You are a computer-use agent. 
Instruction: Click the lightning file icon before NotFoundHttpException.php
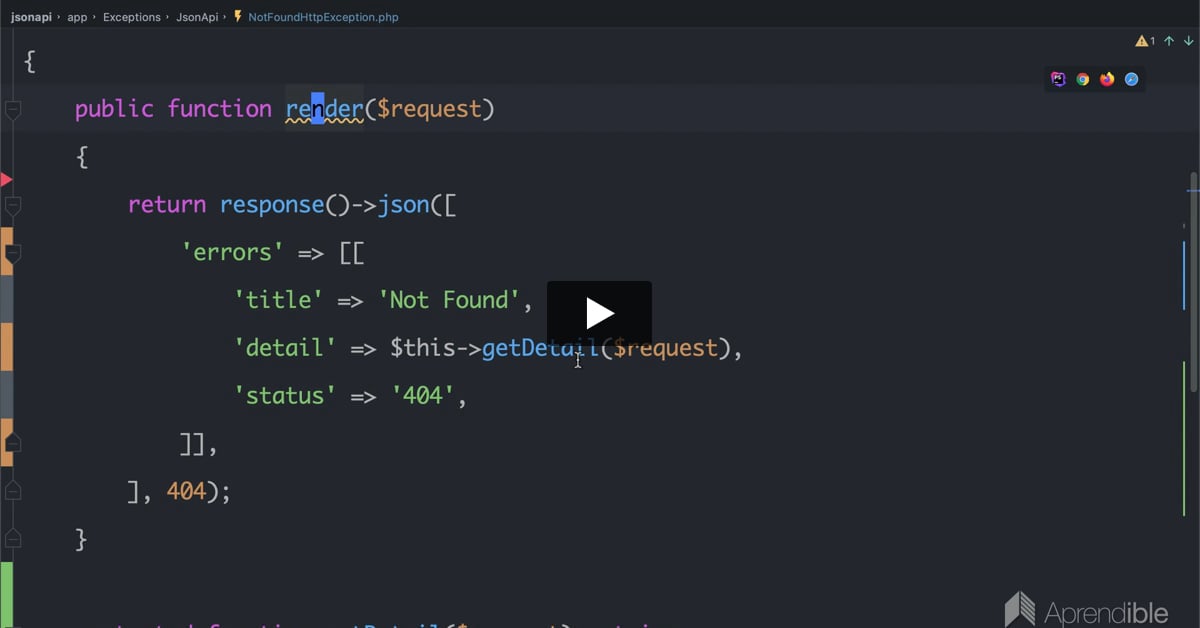pyautogui.click(x=238, y=17)
